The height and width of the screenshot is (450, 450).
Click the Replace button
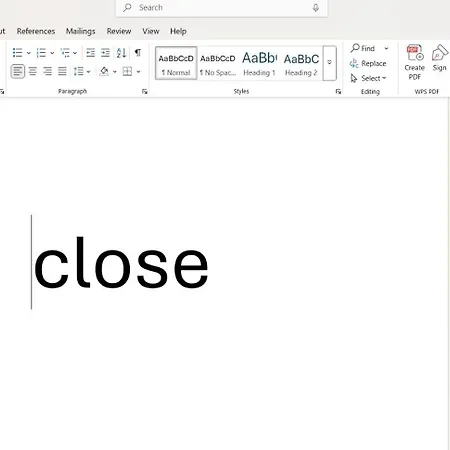coord(368,63)
